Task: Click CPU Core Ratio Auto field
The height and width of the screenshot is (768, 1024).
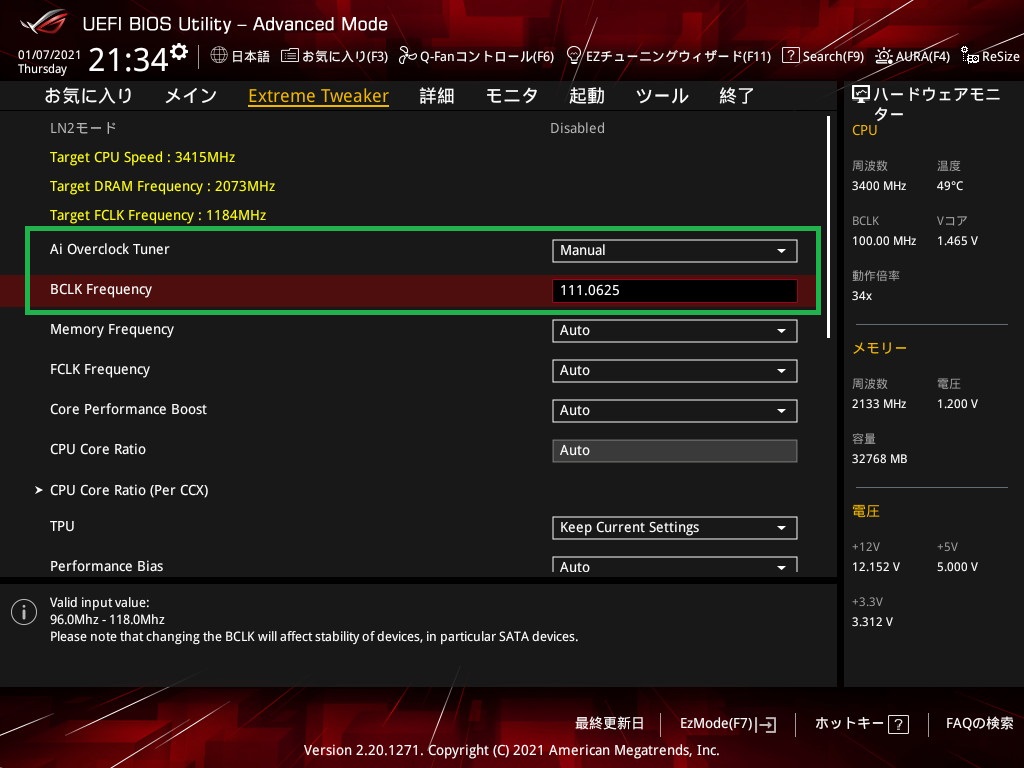Action: point(675,451)
